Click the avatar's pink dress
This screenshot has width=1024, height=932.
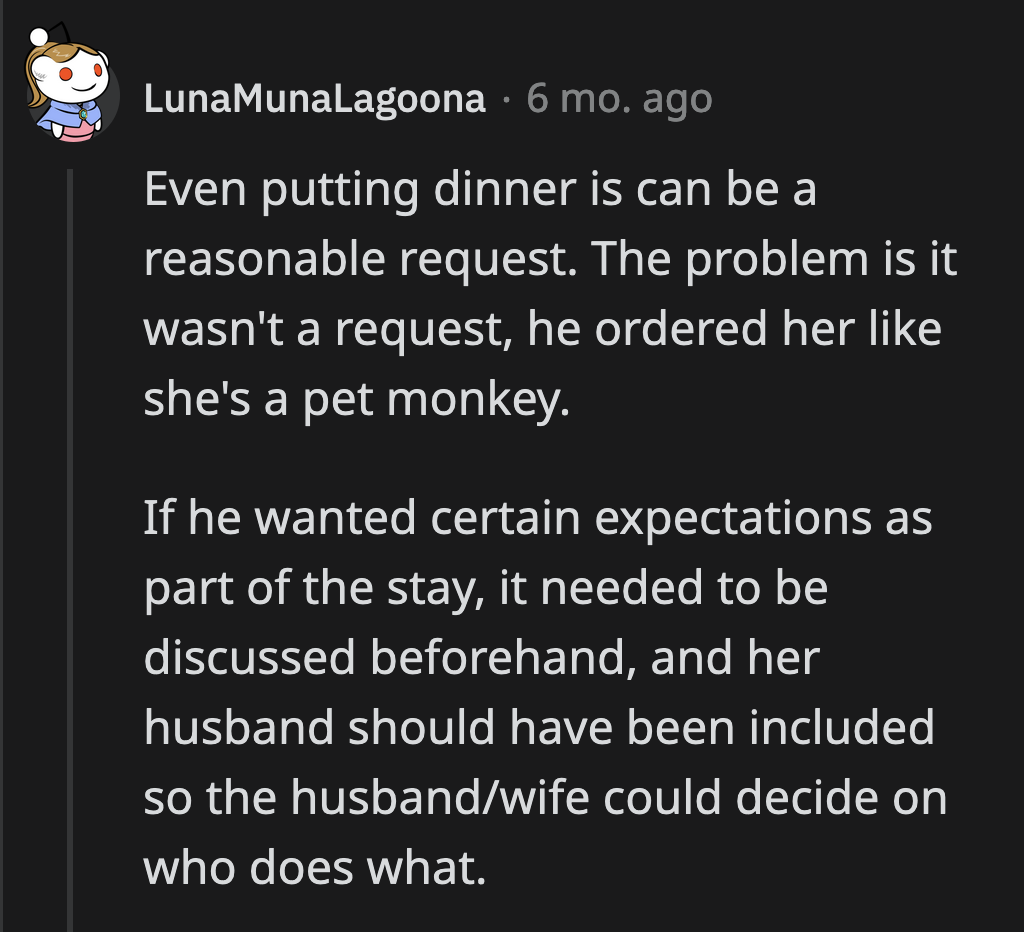coord(76,133)
